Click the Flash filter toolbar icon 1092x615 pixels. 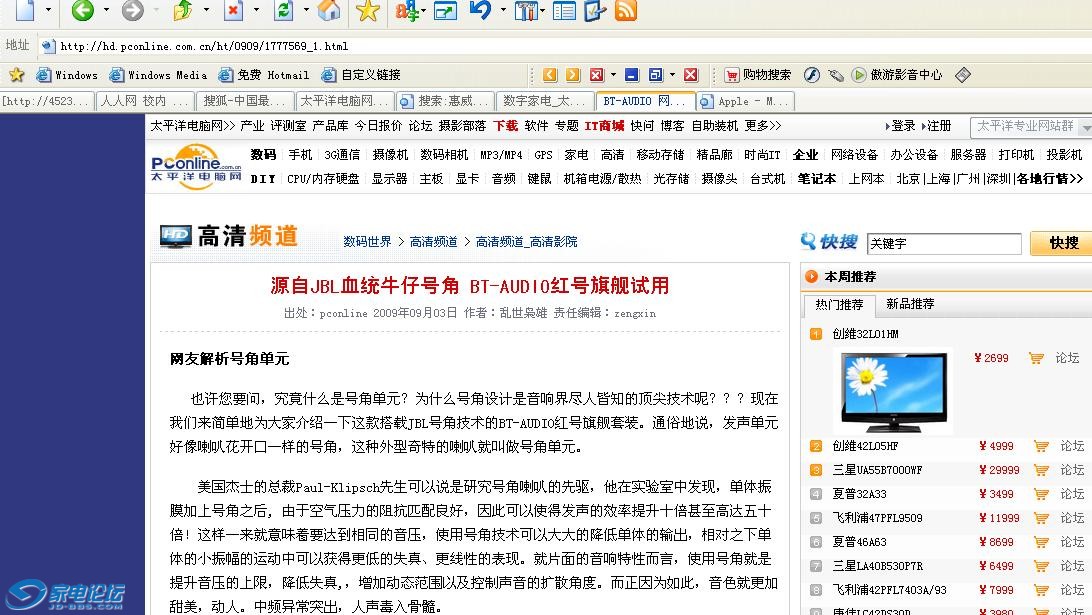[x=811, y=75]
